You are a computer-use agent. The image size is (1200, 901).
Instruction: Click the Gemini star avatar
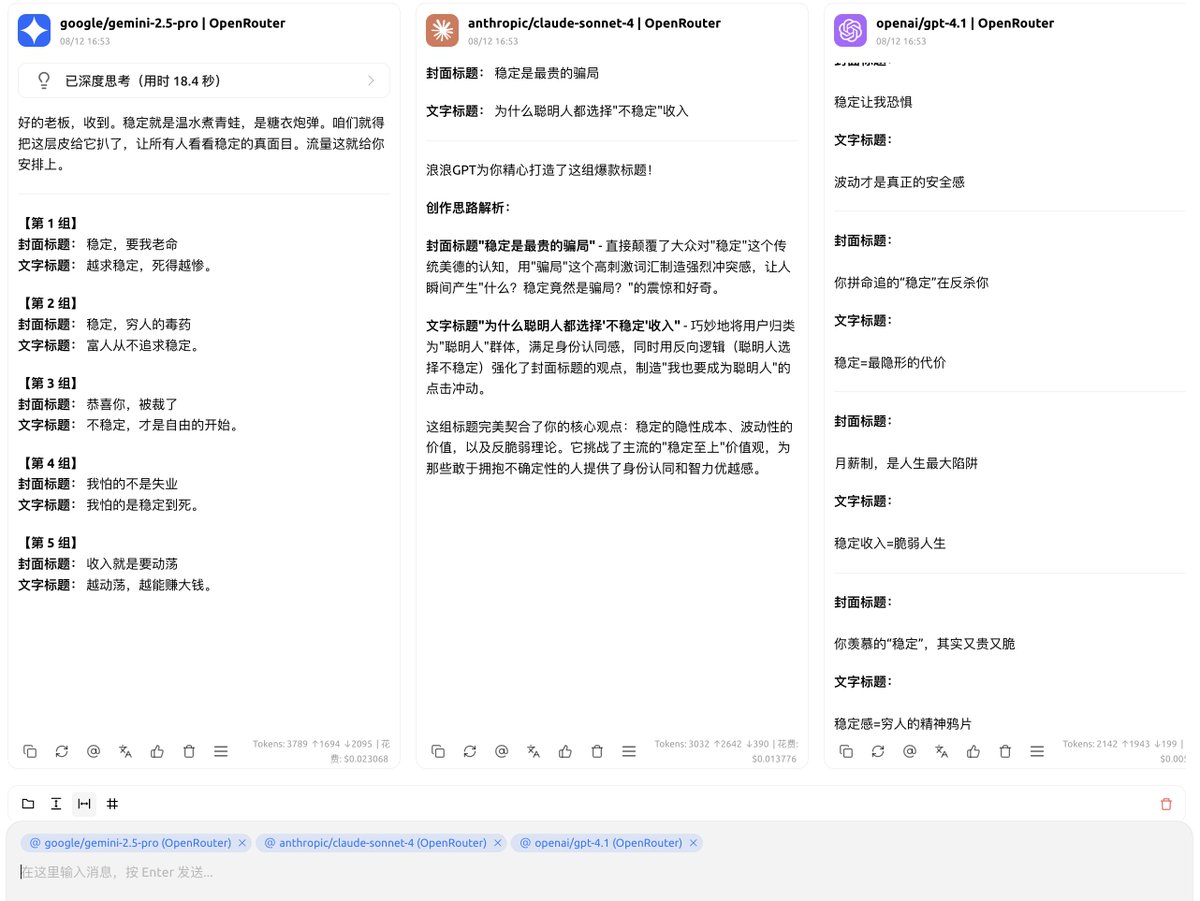tap(34, 31)
